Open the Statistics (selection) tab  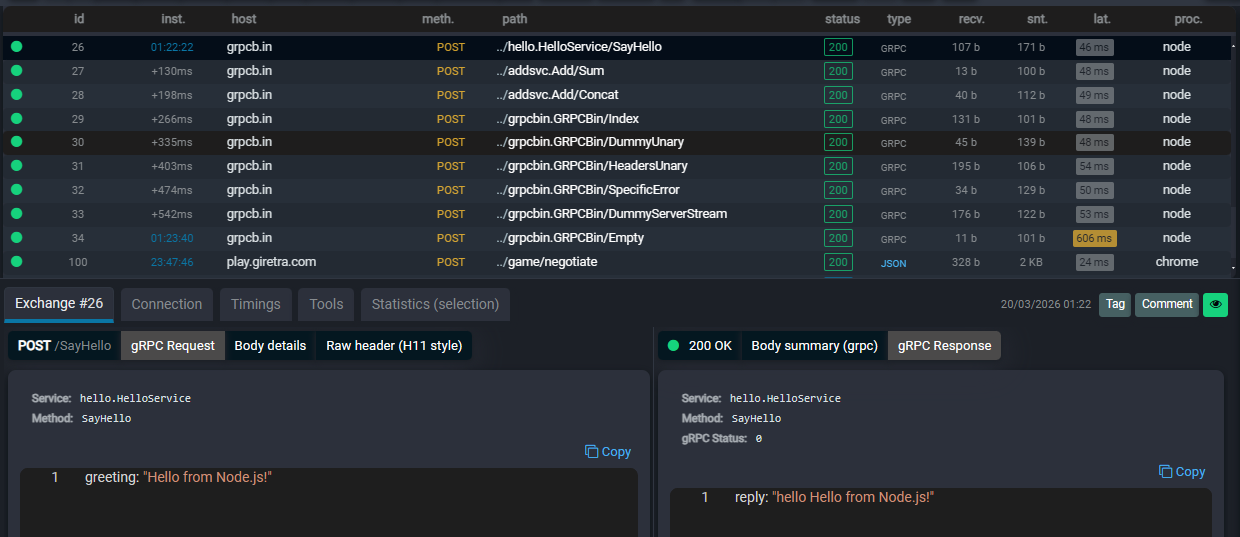pyautogui.click(x=435, y=304)
